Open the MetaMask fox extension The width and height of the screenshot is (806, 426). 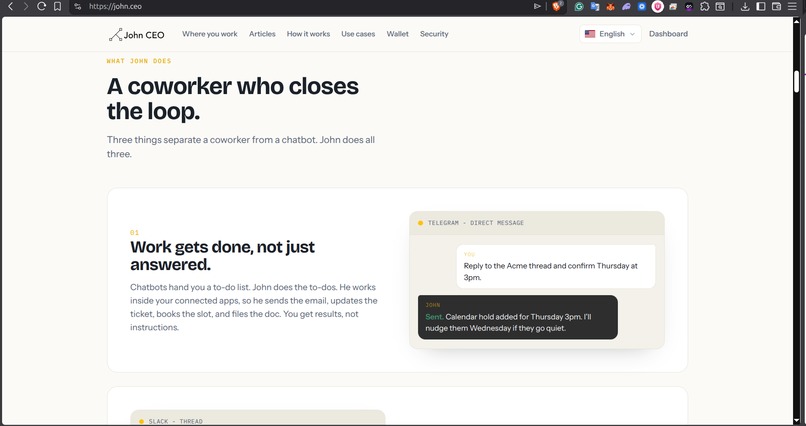click(611, 7)
